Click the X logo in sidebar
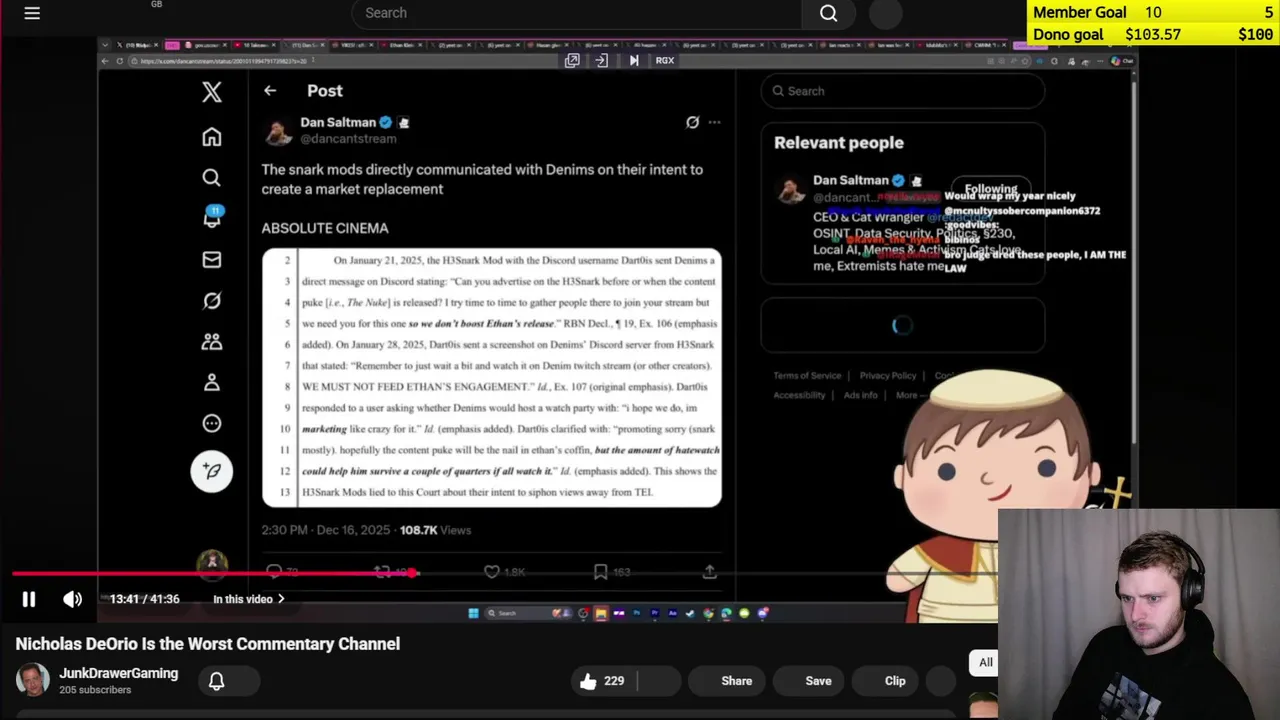This screenshot has height=720, width=1280. [211, 92]
